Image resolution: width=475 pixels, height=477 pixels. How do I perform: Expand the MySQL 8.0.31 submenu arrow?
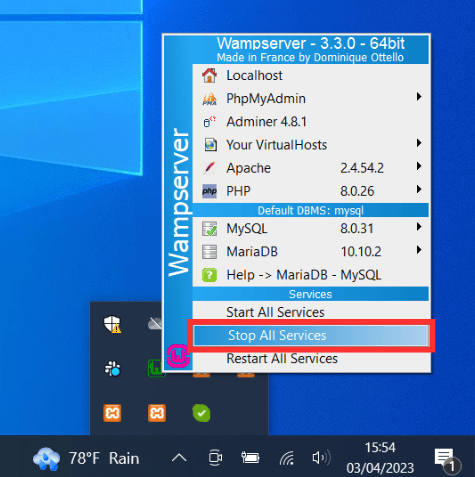click(x=419, y=227)
